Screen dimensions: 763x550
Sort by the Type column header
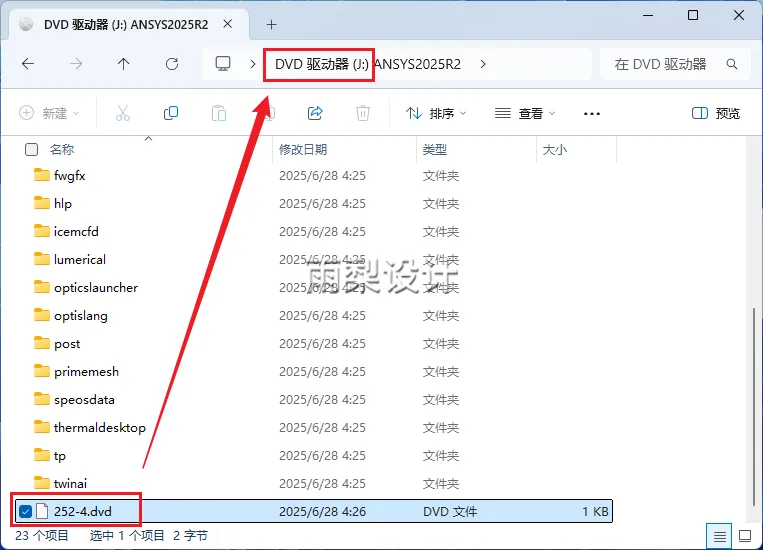tap(435, 149)
